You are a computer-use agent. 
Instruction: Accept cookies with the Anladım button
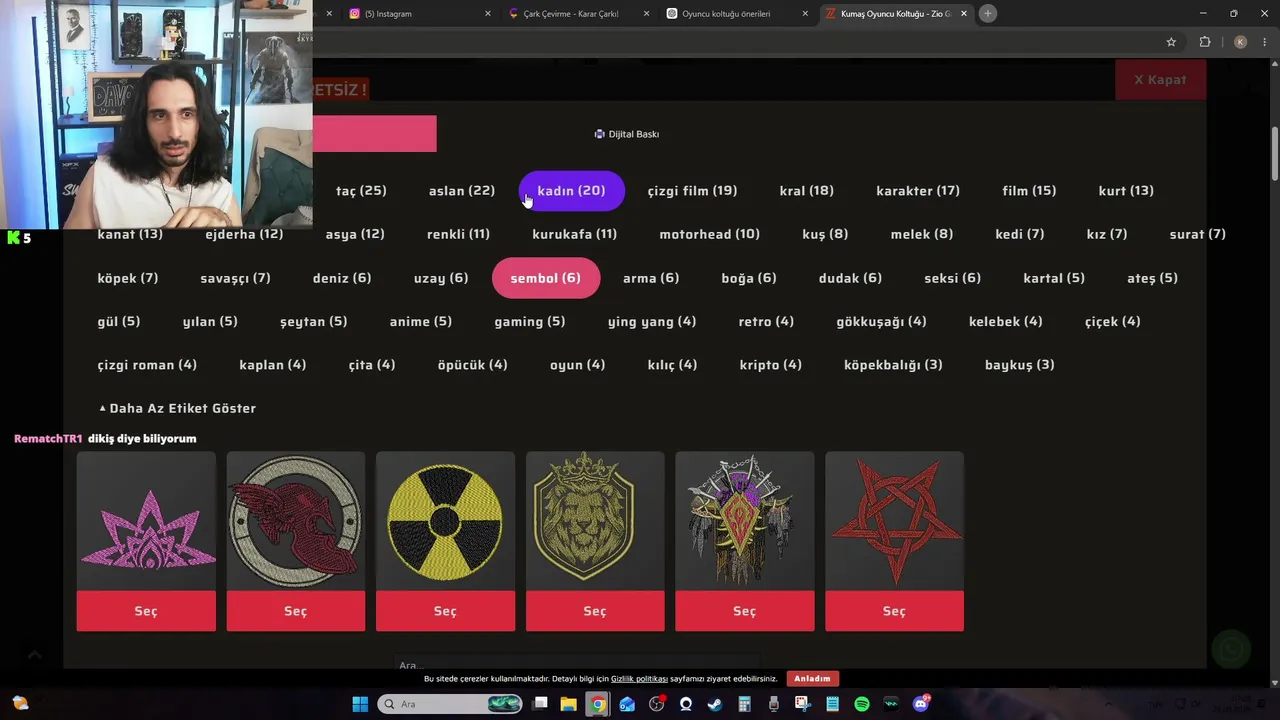pos(812,679)
